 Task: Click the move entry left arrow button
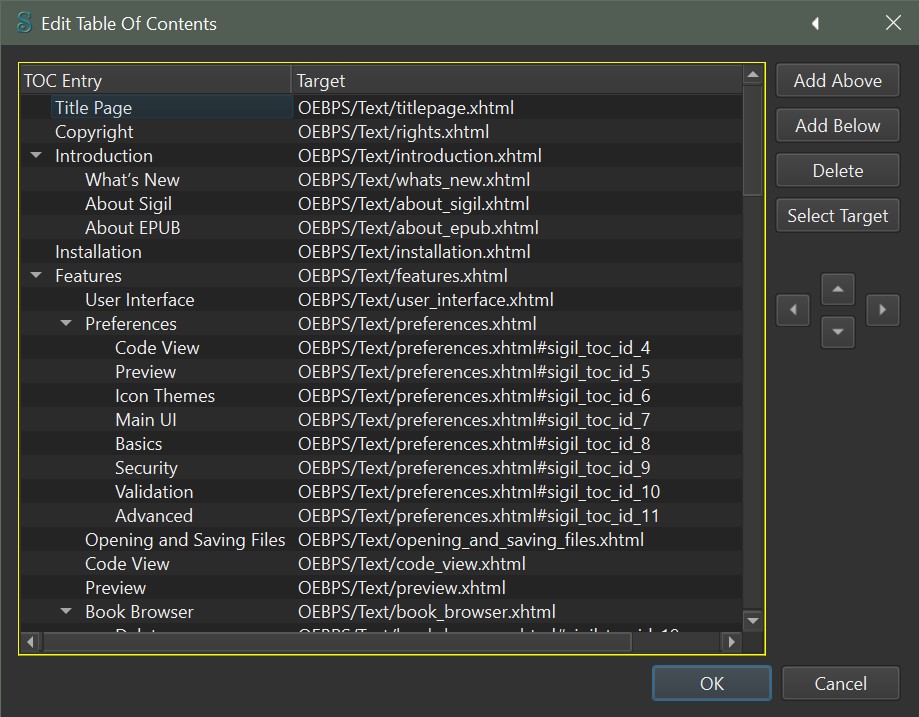793,310
